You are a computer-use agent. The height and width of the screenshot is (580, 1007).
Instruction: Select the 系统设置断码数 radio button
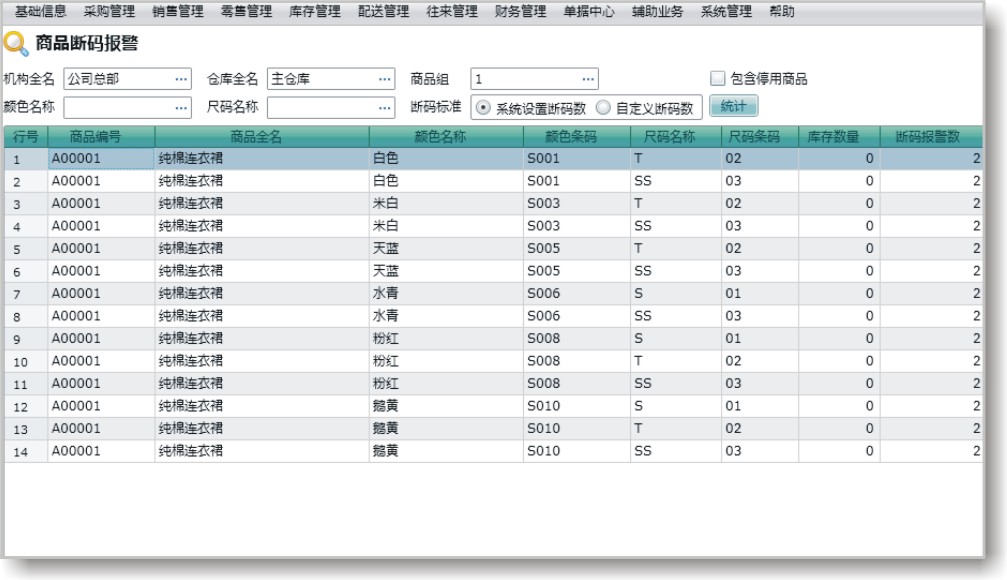[483, 107]
